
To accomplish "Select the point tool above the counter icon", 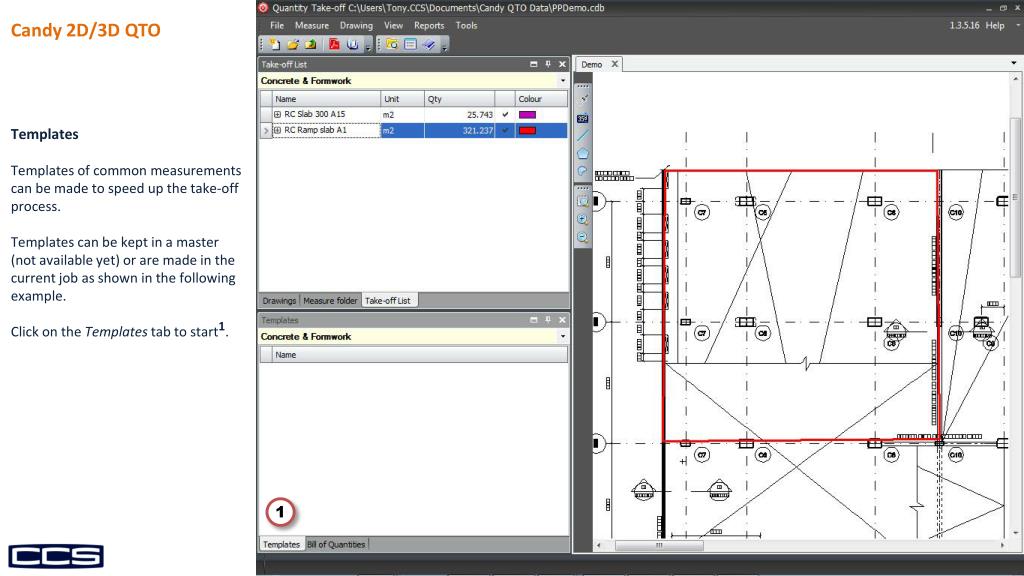I will pos(583,99).
